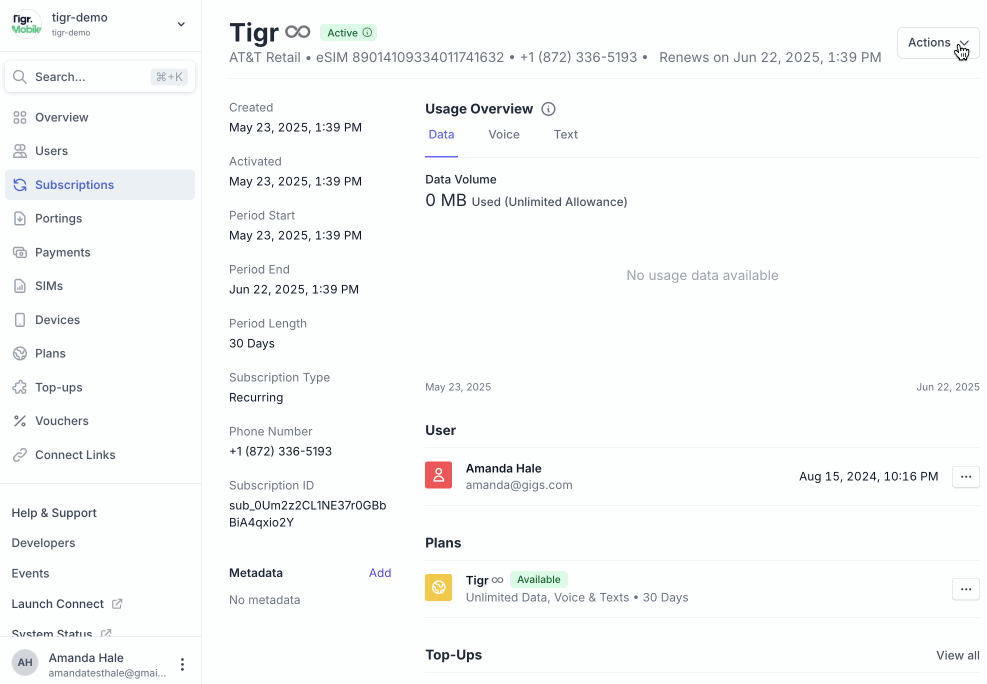Switch to the Voice usage tab
This screenshot has width=987, height=684.
pos(504,135)
